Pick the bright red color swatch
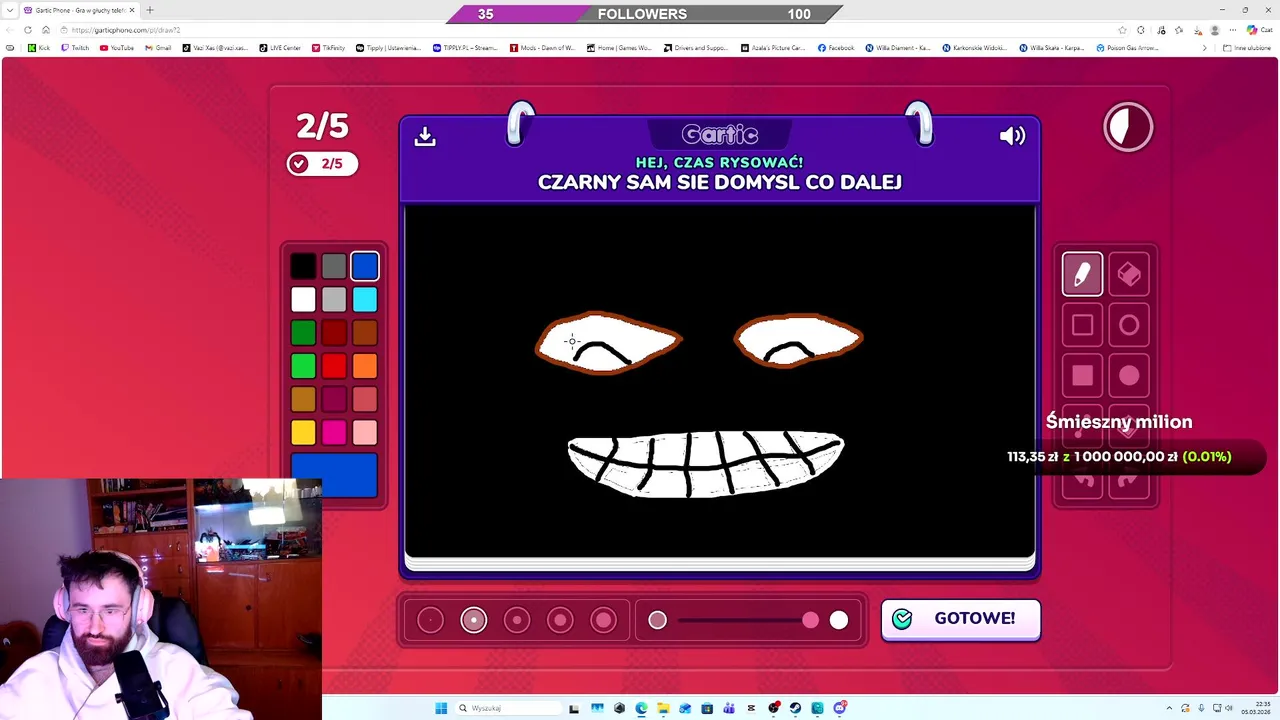This screenshot has height=720, width=1280. pos(334,366)
